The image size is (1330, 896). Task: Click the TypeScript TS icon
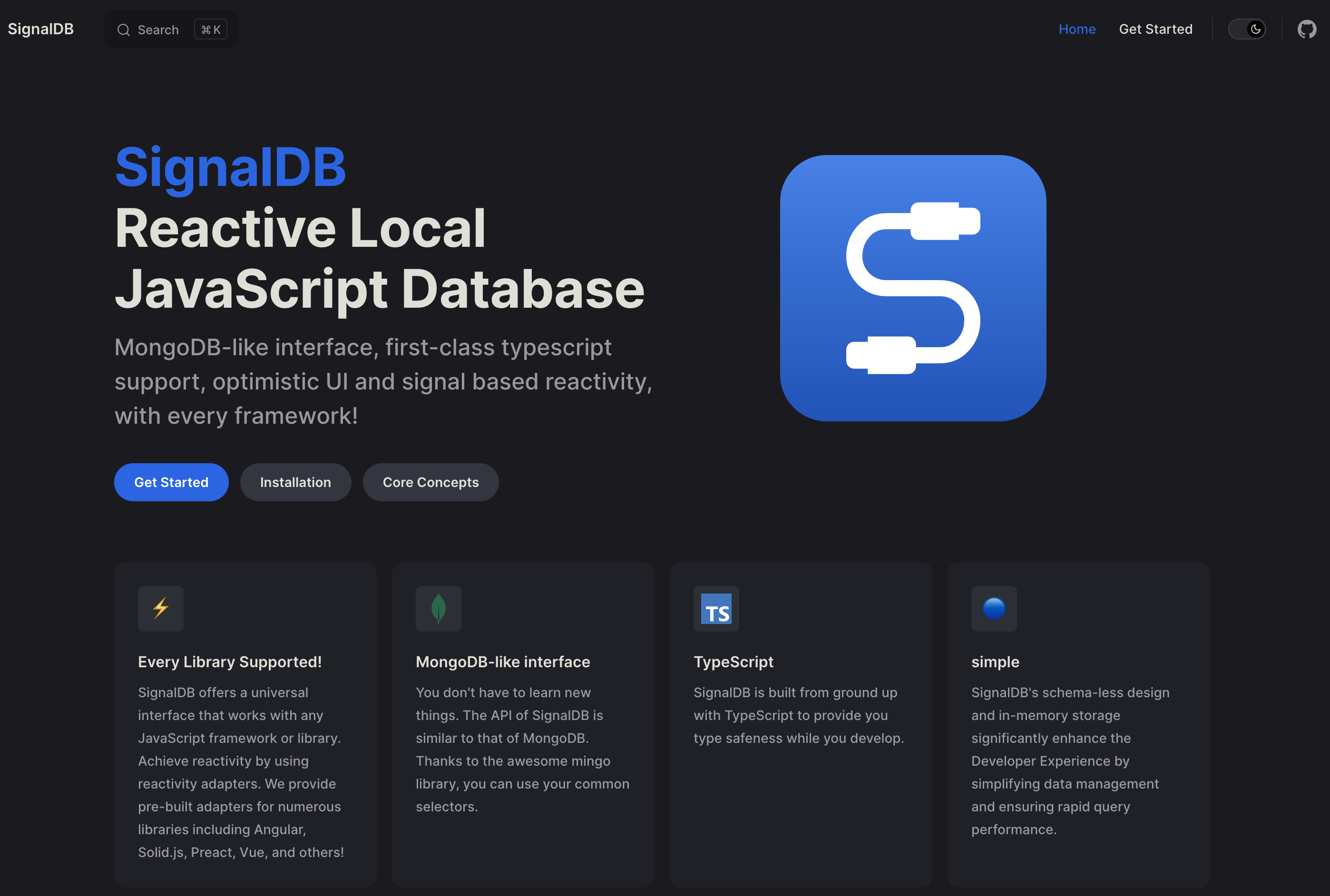click(716, 608)
